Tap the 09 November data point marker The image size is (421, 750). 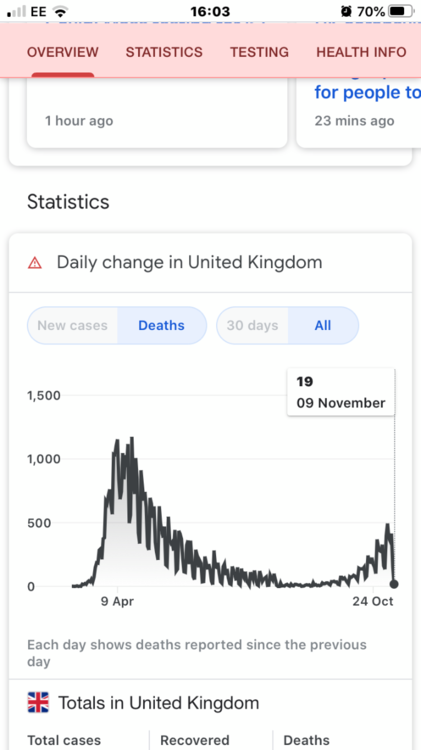click(394, 584)
